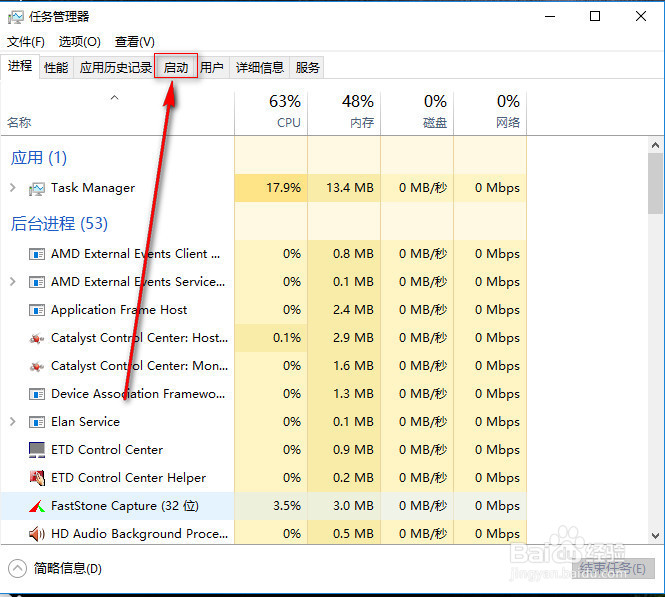Image resolution: width=665 pixels, height=597 pixels.
Task: Switch to the 详细信息 tab
Action: pyautogui.click(x=260, y=67)
